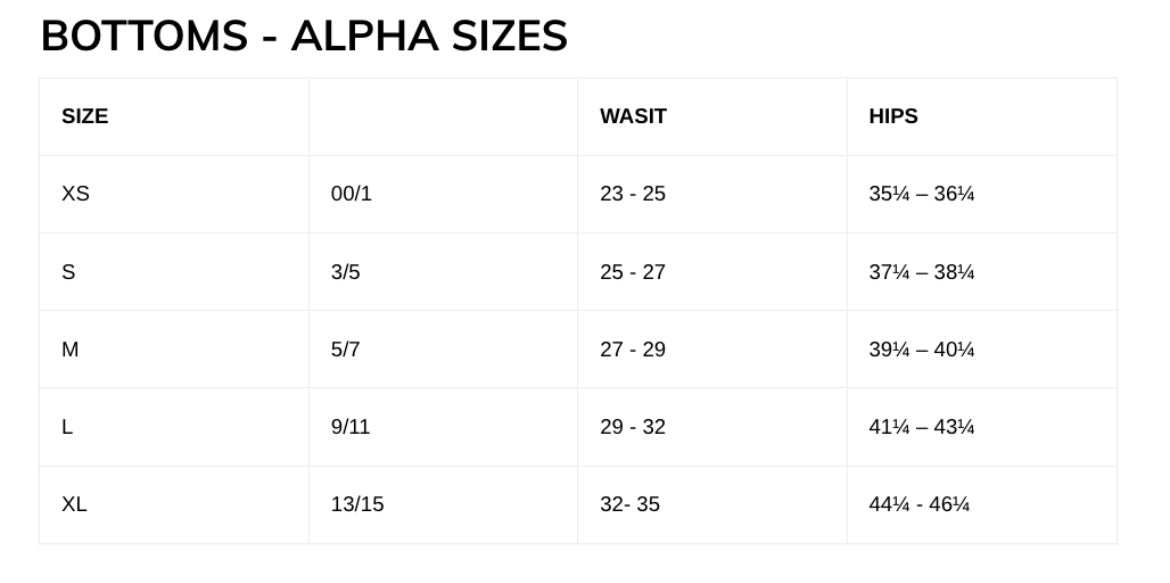Select the 37¼ – 38¼ hips cell
The width and height of the screenshot is (1170, 583).
[x=982, y=272]
